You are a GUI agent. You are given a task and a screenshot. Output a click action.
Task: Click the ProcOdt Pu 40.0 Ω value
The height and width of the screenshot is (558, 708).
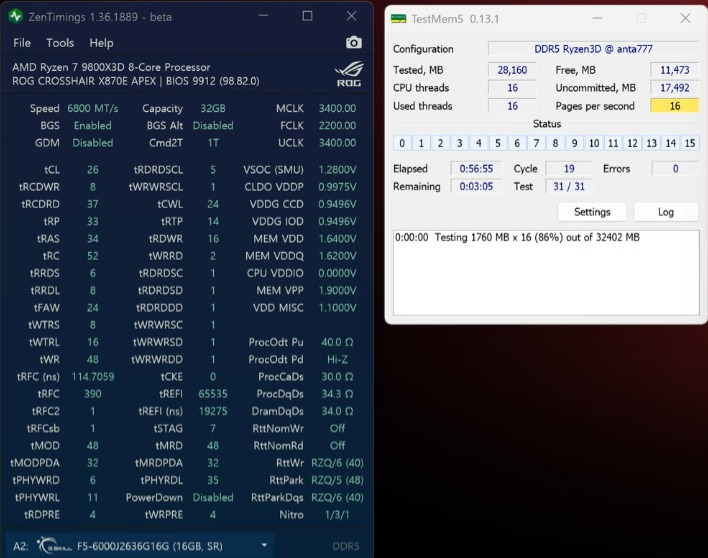337,342
